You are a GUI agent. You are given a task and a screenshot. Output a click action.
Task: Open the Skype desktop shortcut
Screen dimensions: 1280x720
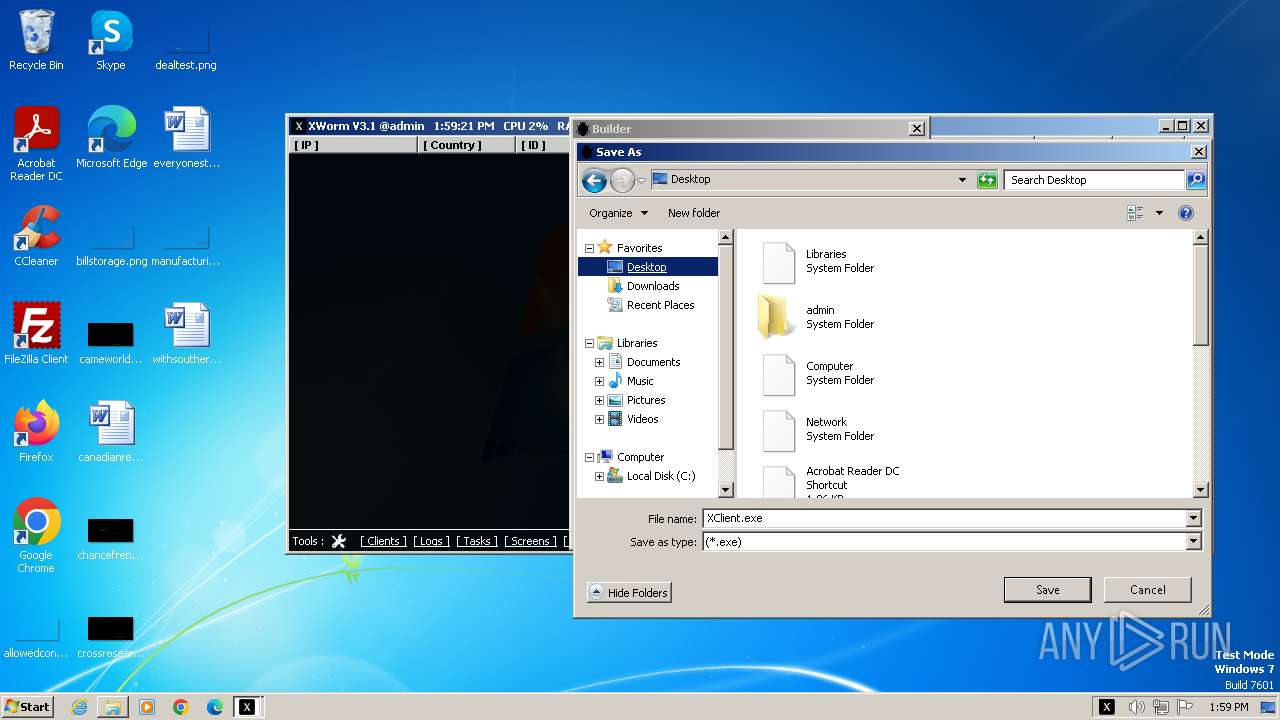click(x=111, y=41)
